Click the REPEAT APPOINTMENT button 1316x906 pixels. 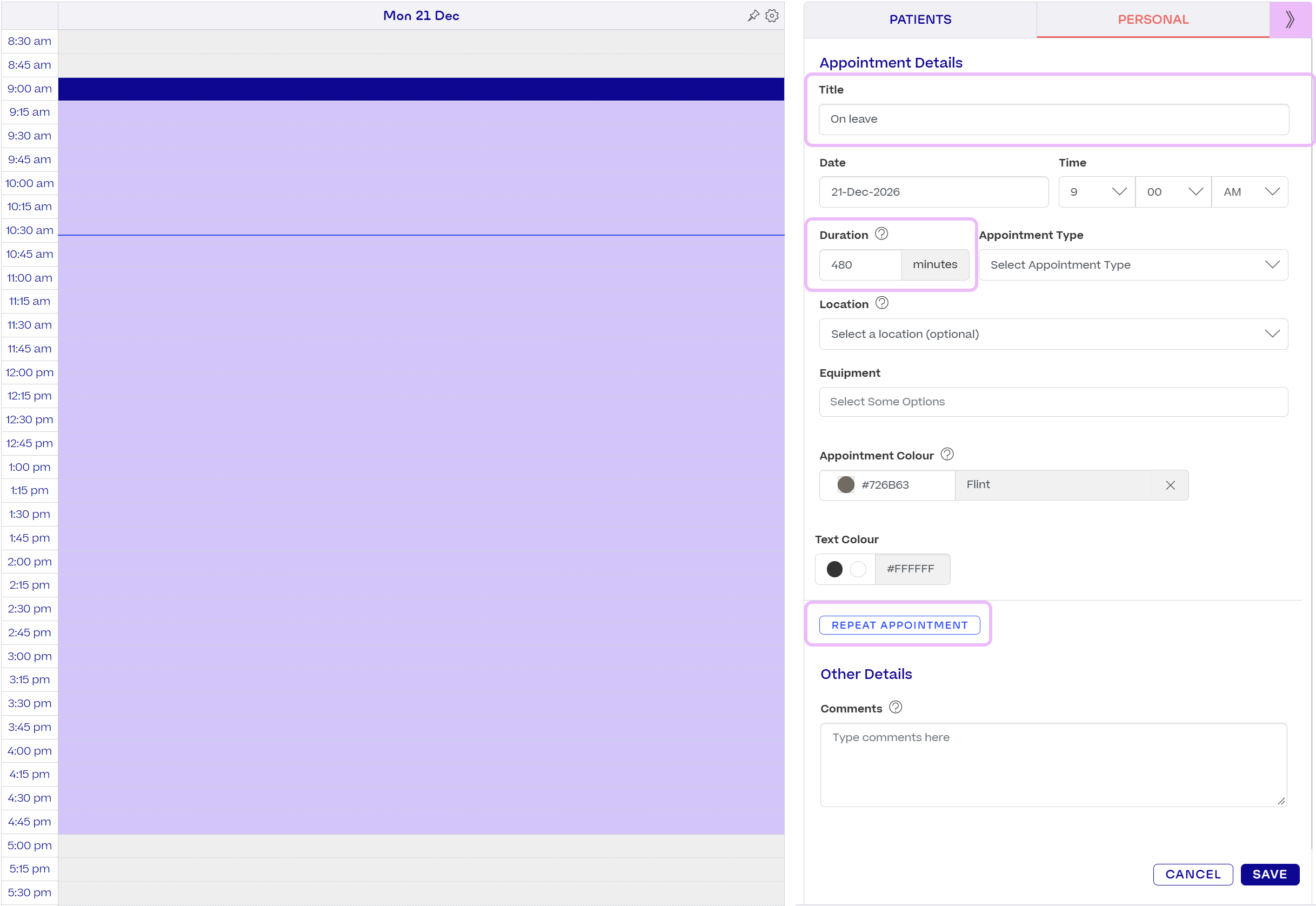click(x=899, y=625)
